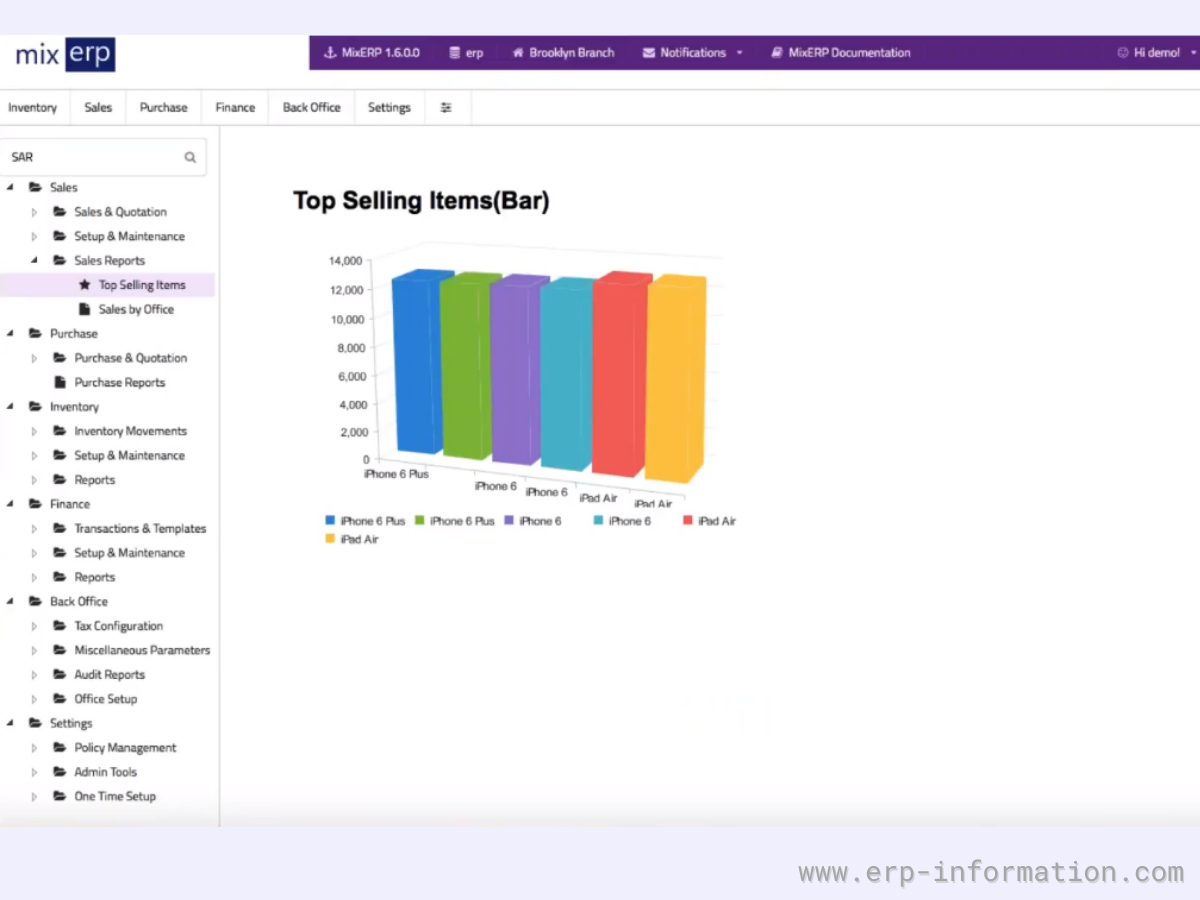This screenshot has width=1200, height=900.
Task: Click the file icon for Sales by Office
Action: click(x=85, y=309)
